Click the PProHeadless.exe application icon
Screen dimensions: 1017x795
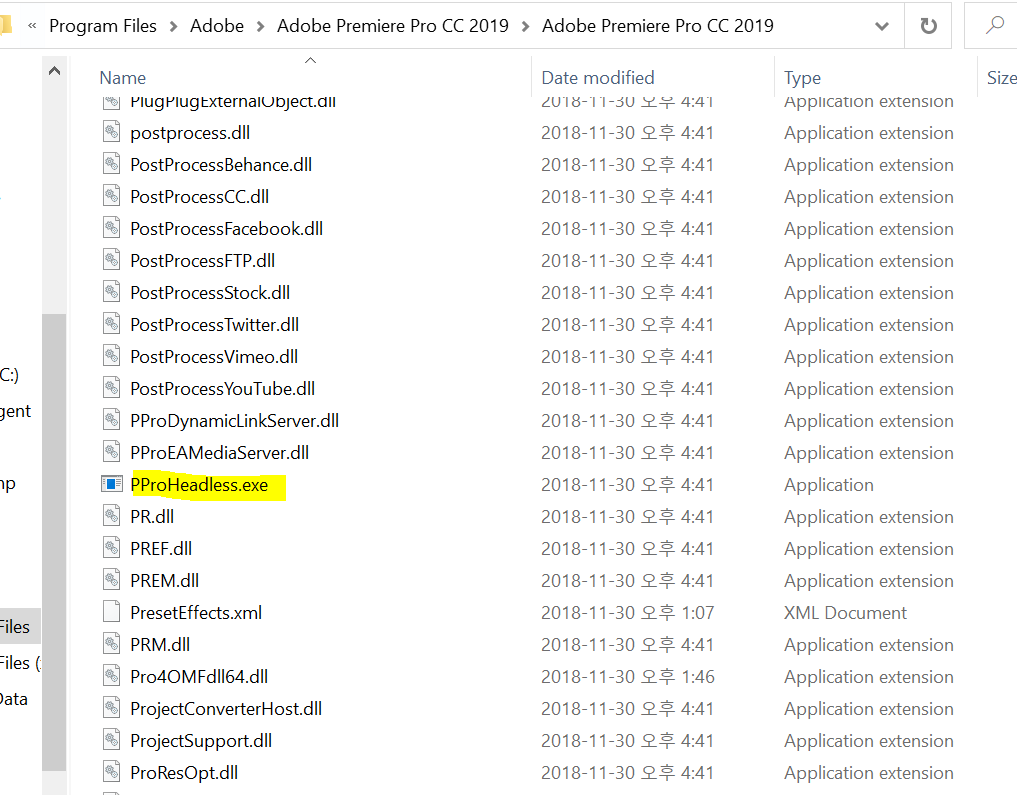112,484
